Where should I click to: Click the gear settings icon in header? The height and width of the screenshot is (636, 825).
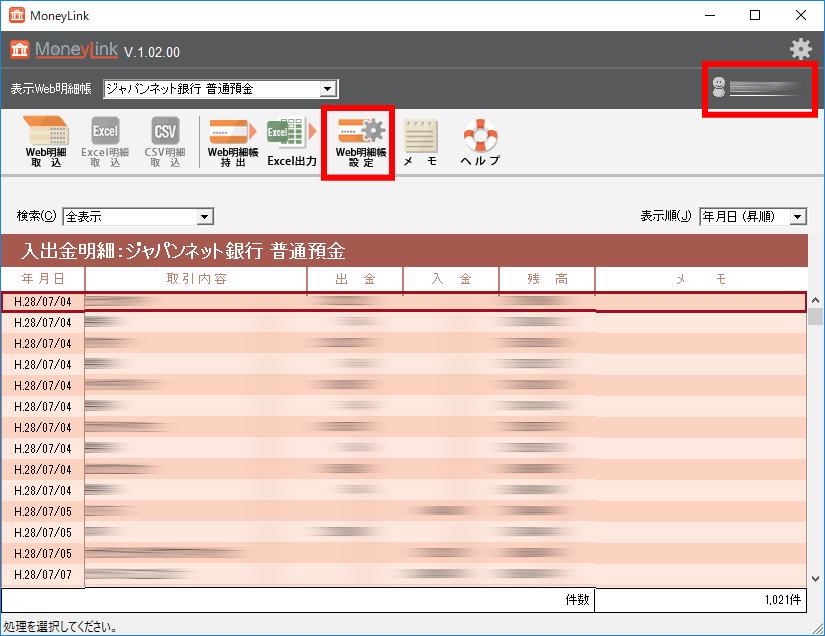[x=800, y=49]
